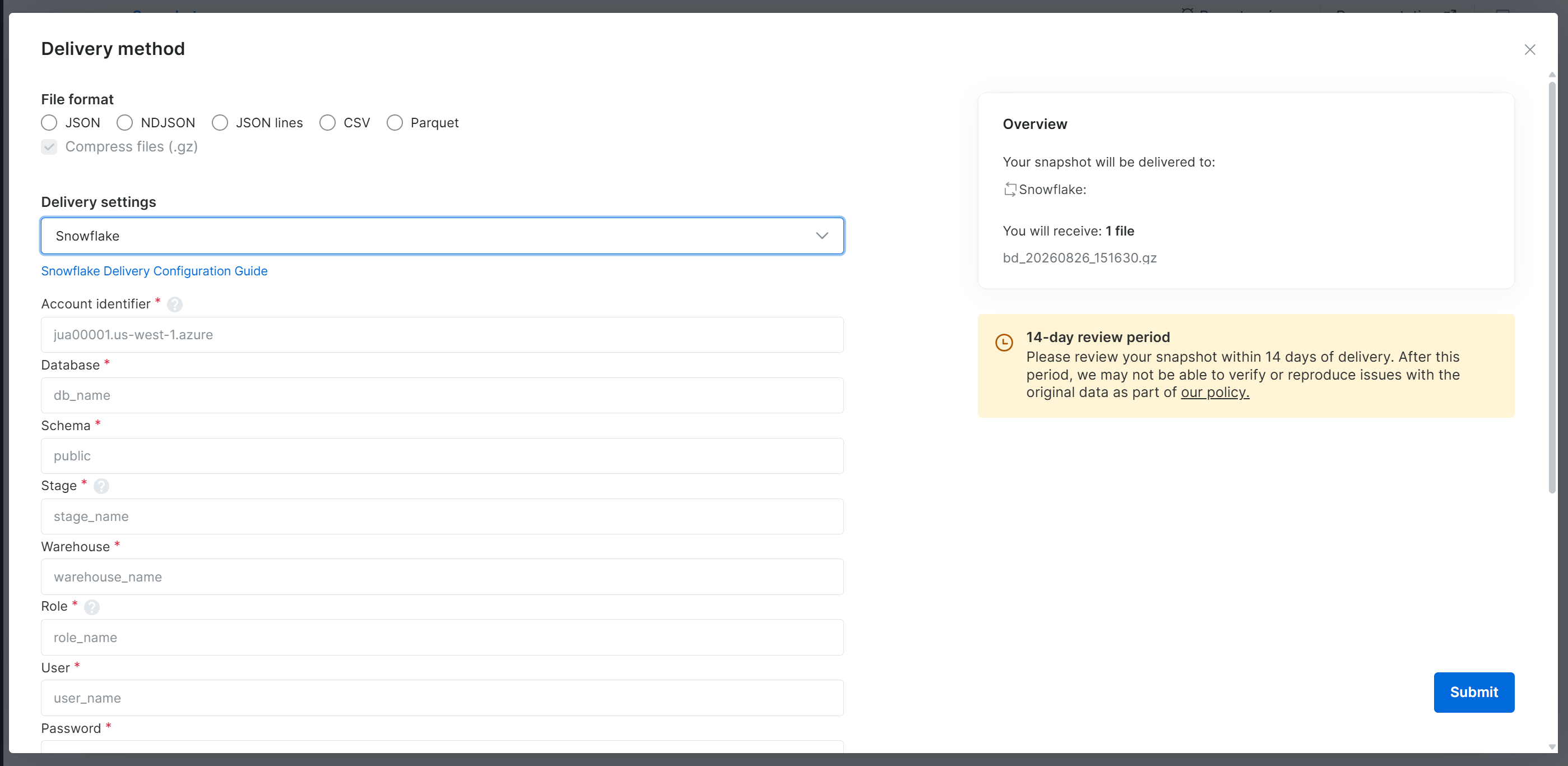Toggle Compress files (.gz) checkbox
Screen dimensions: 1568x766
49,147
